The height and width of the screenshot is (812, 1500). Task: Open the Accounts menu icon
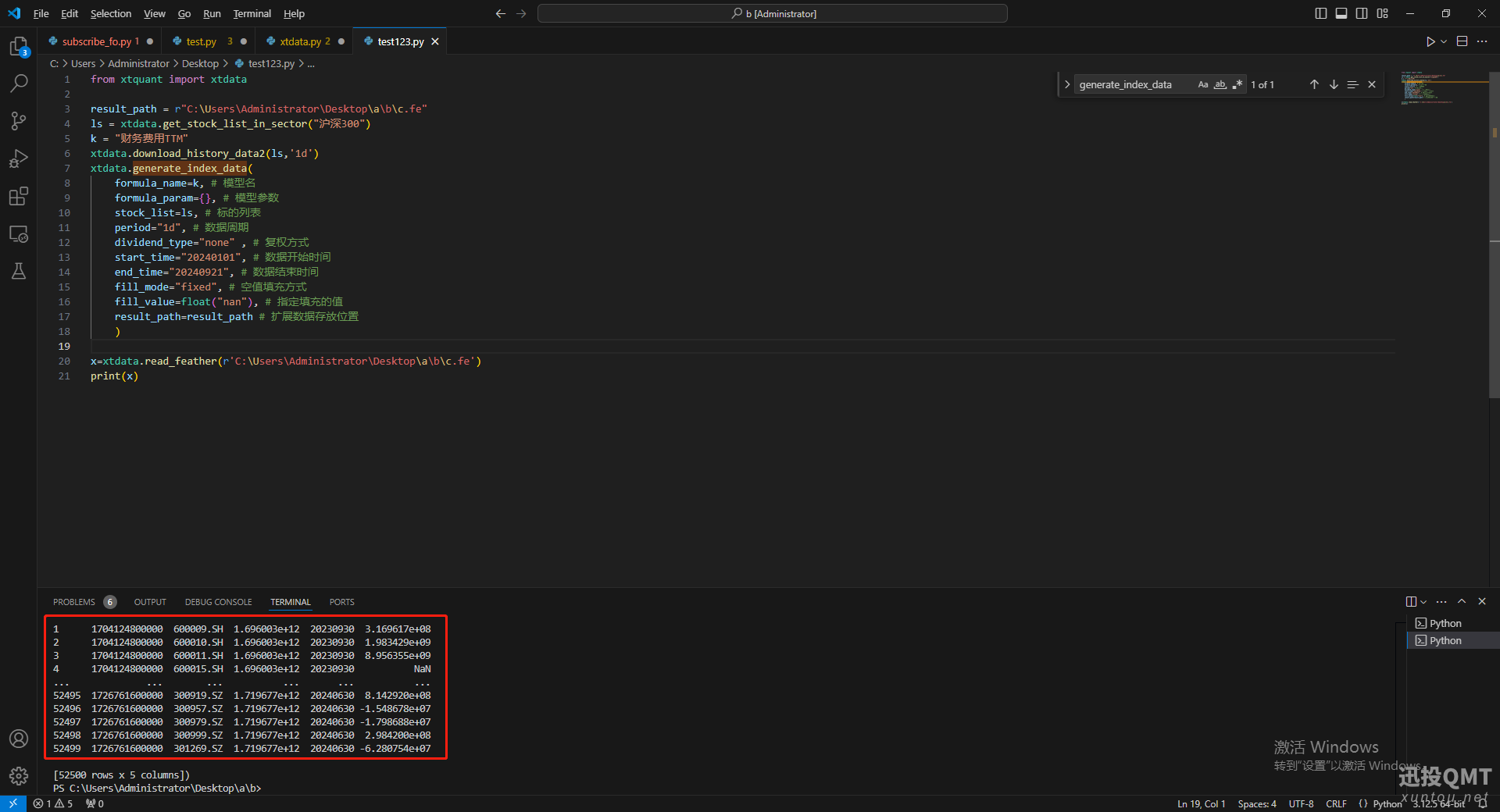pos(19,739)
